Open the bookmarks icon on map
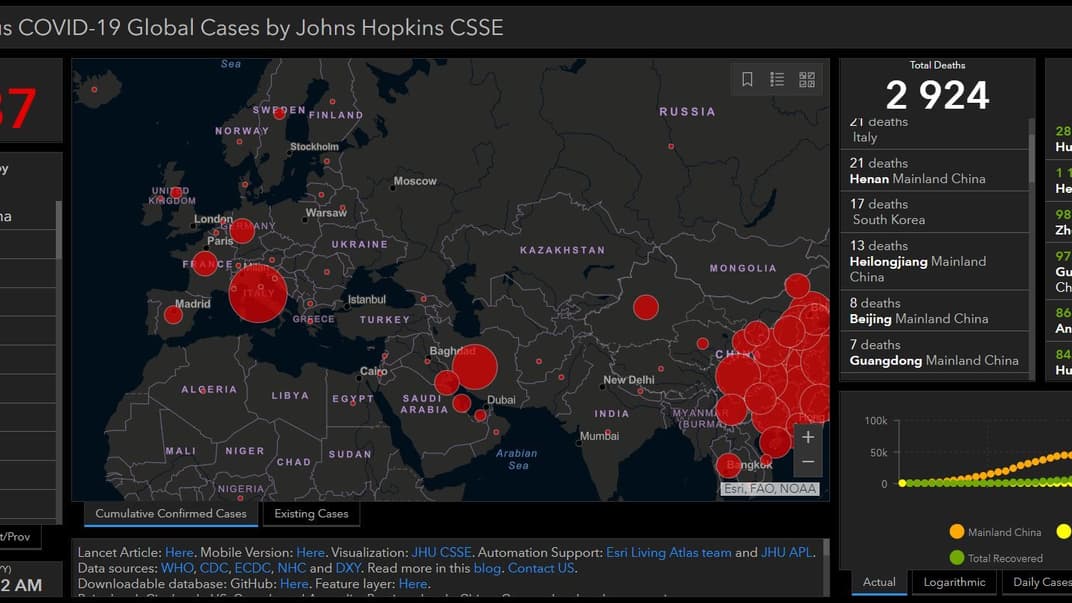The width and height of the screenshot is (1072, 603). (747, 79)
